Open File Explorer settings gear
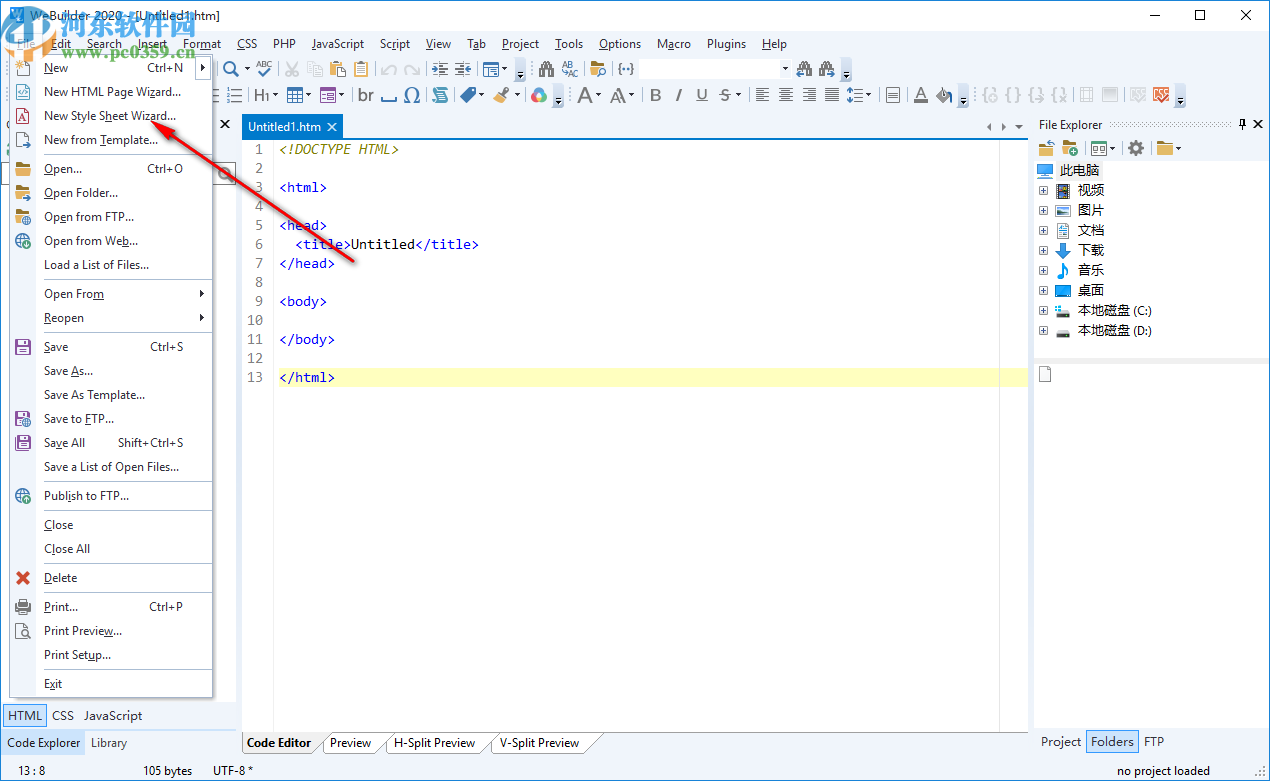This screenshot has height=781, width=1270. 1136,148
